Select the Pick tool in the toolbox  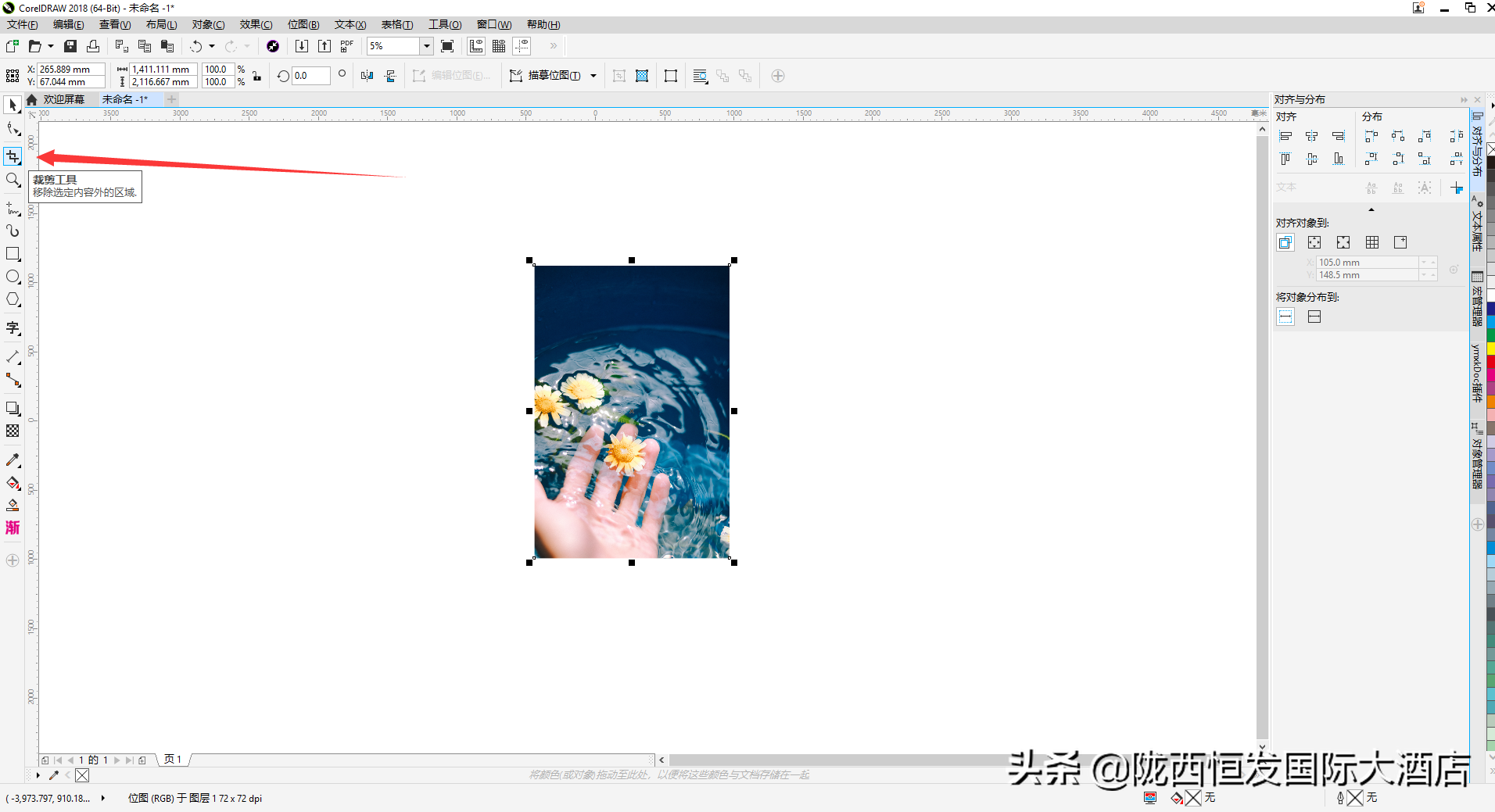coord(13,105)
